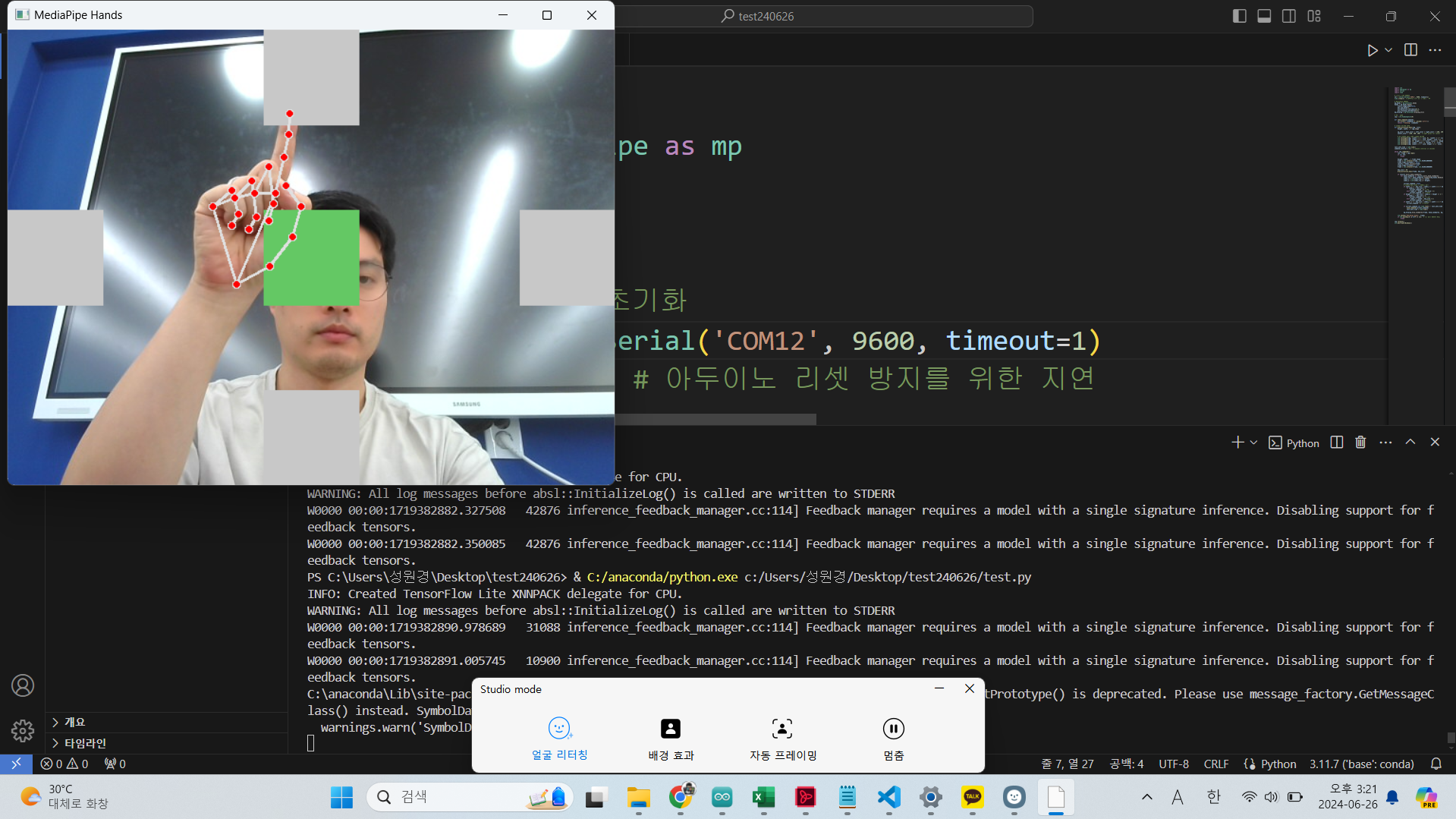This screenshot has height=819, width=1456.
Task: Open the Customize Layout icon
Action: (1314, 16)
